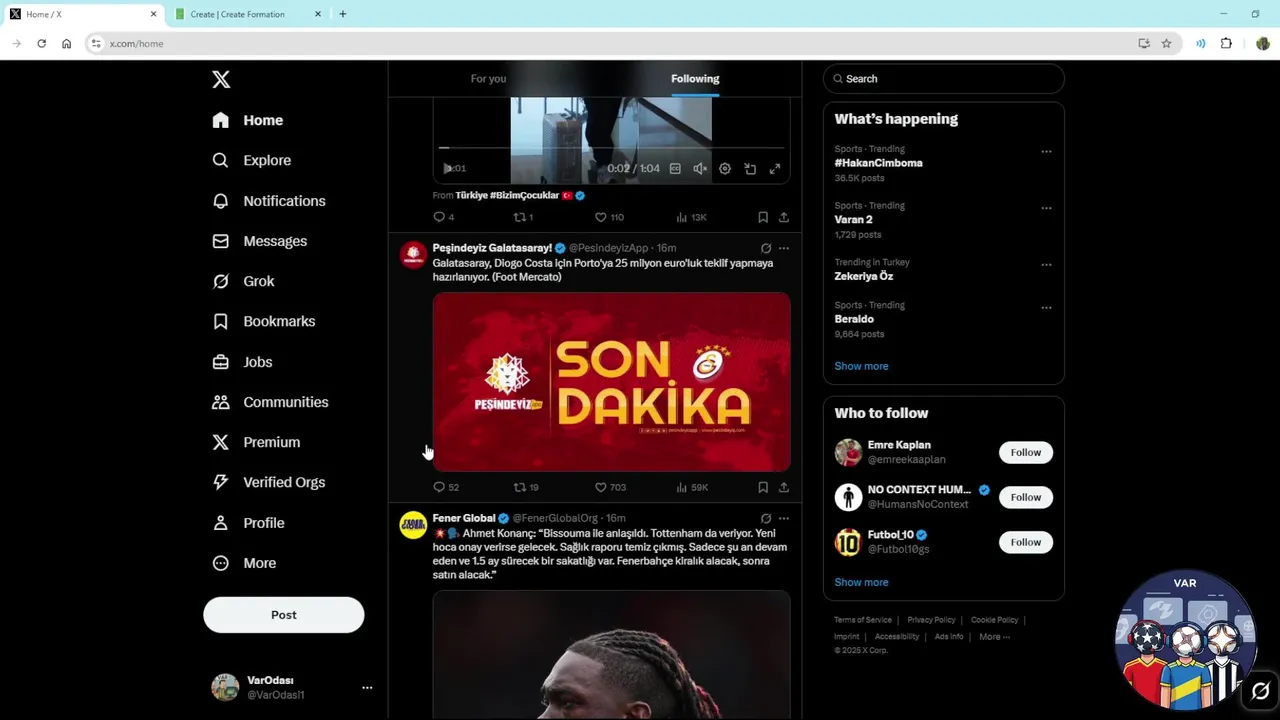
Task: Switch to the Following tab
Action: point(695,79)
